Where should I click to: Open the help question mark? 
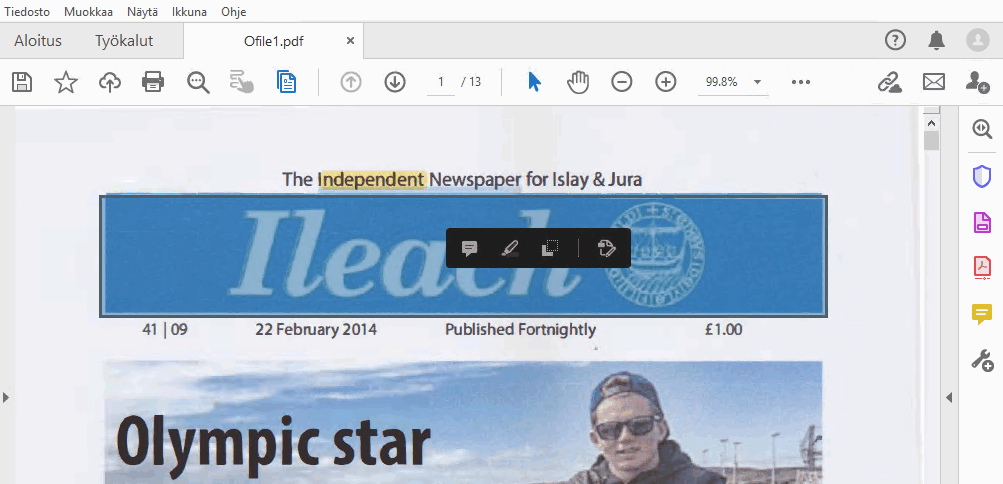pyautogui.click(x=896, y=40)
